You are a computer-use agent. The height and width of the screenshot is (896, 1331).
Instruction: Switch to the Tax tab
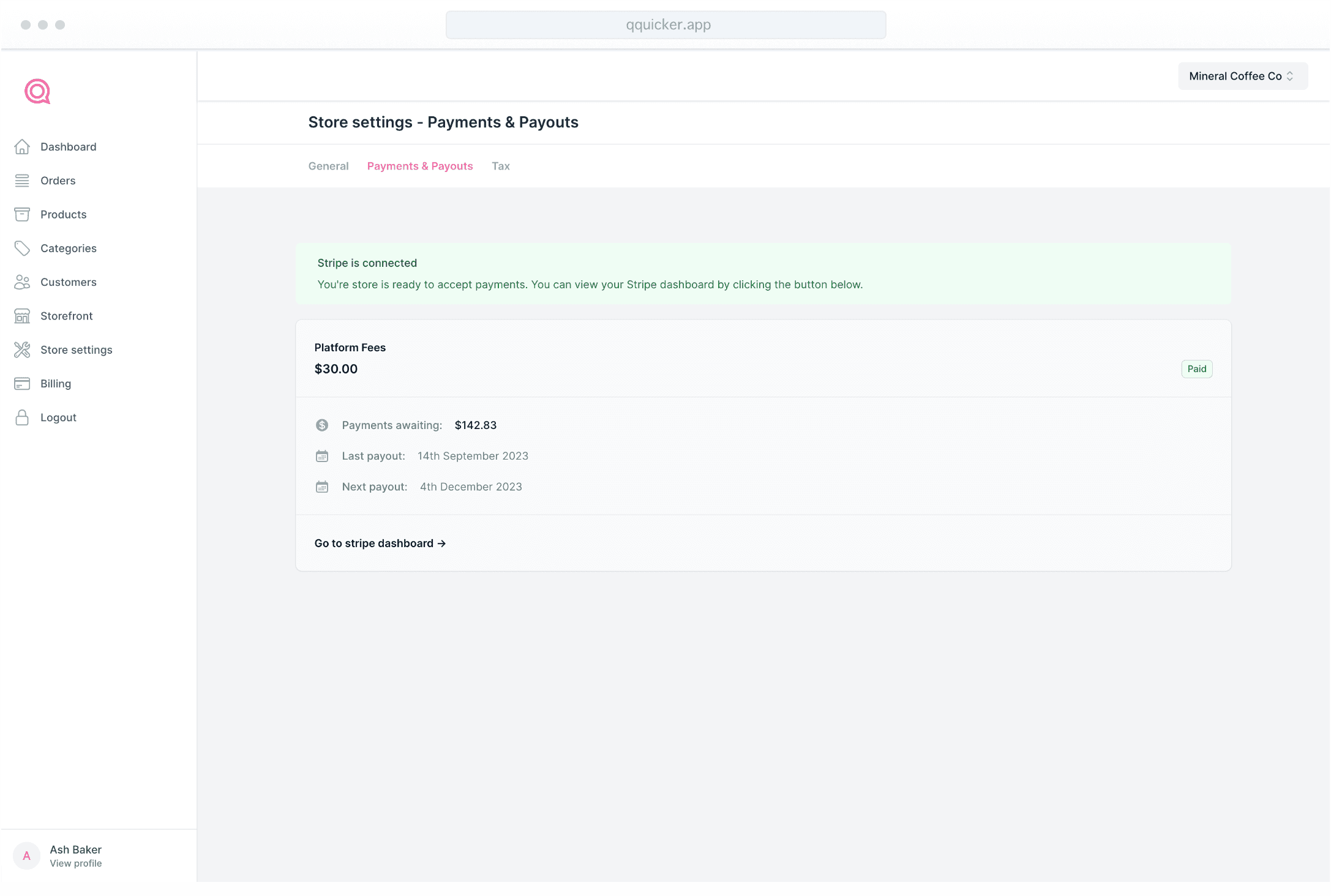pyautogui.click(x=500, y=166)
